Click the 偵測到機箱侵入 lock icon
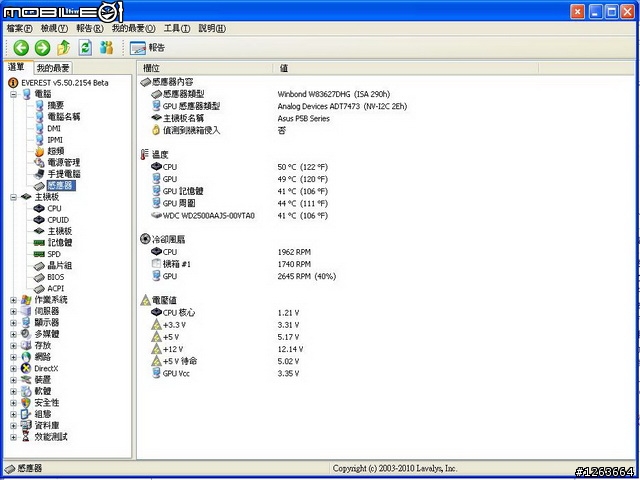This screenshot has width=640, height=480. pos(156,131)
